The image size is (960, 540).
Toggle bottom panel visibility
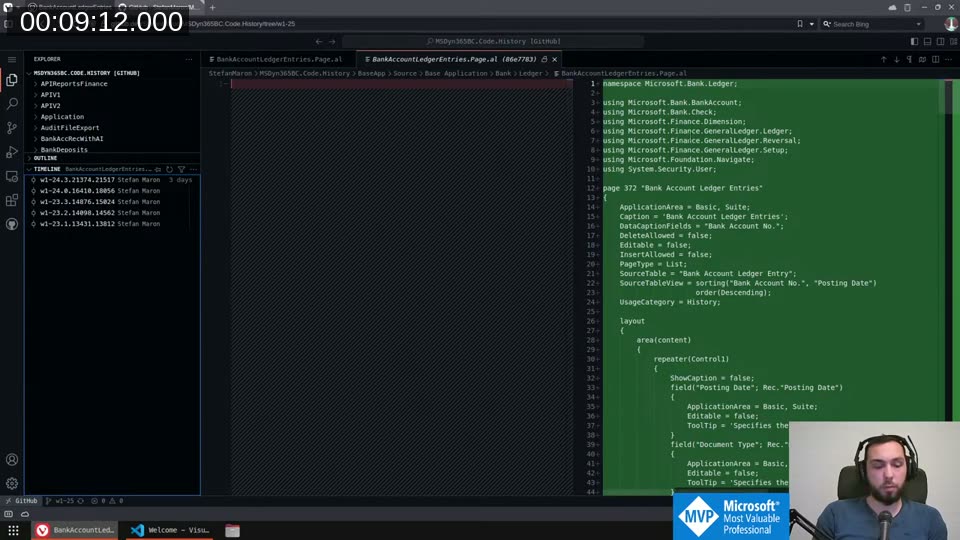pos(928,41)
